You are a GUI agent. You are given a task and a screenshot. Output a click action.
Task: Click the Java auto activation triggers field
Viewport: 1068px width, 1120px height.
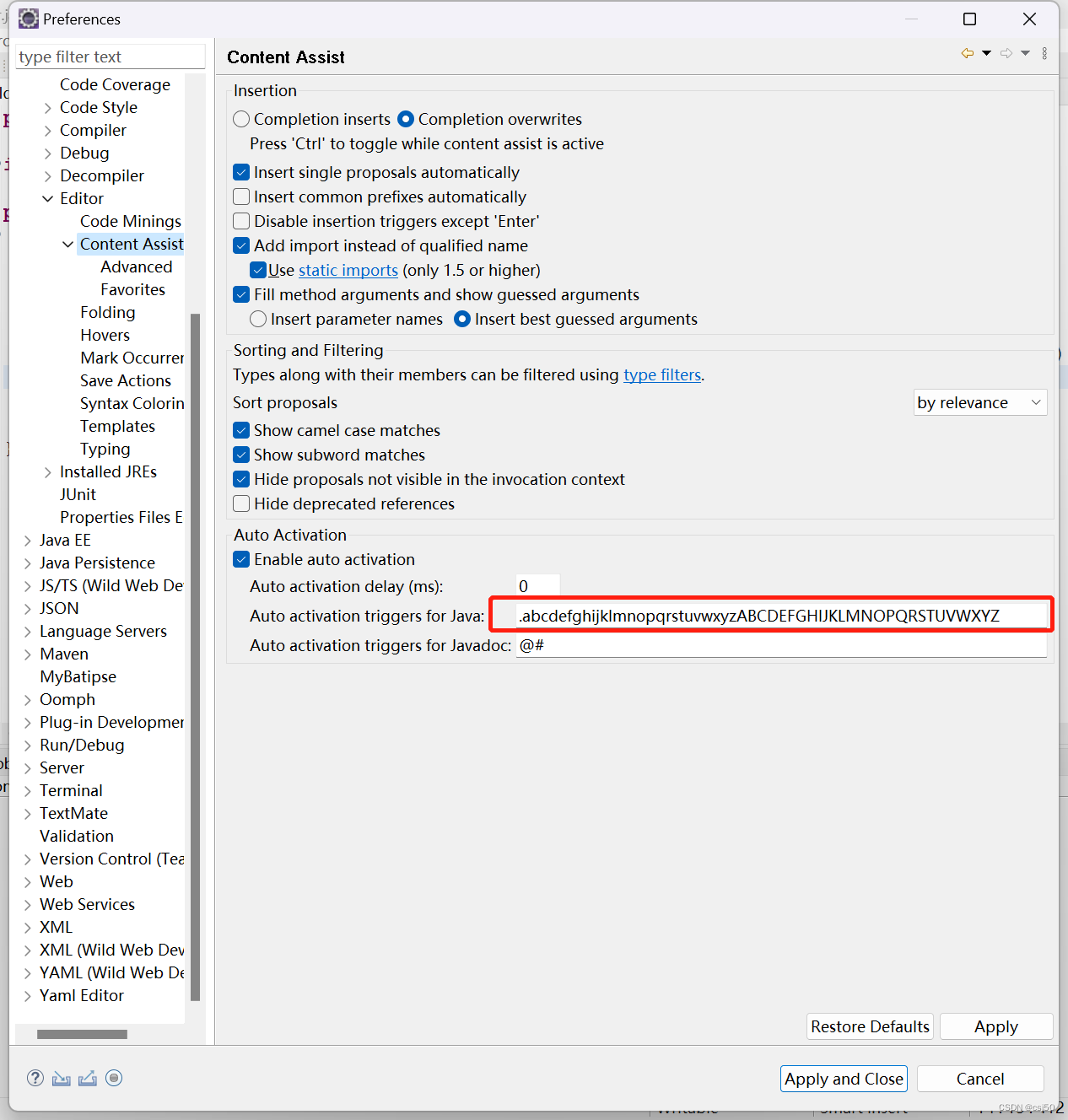(x=781, y=616)
